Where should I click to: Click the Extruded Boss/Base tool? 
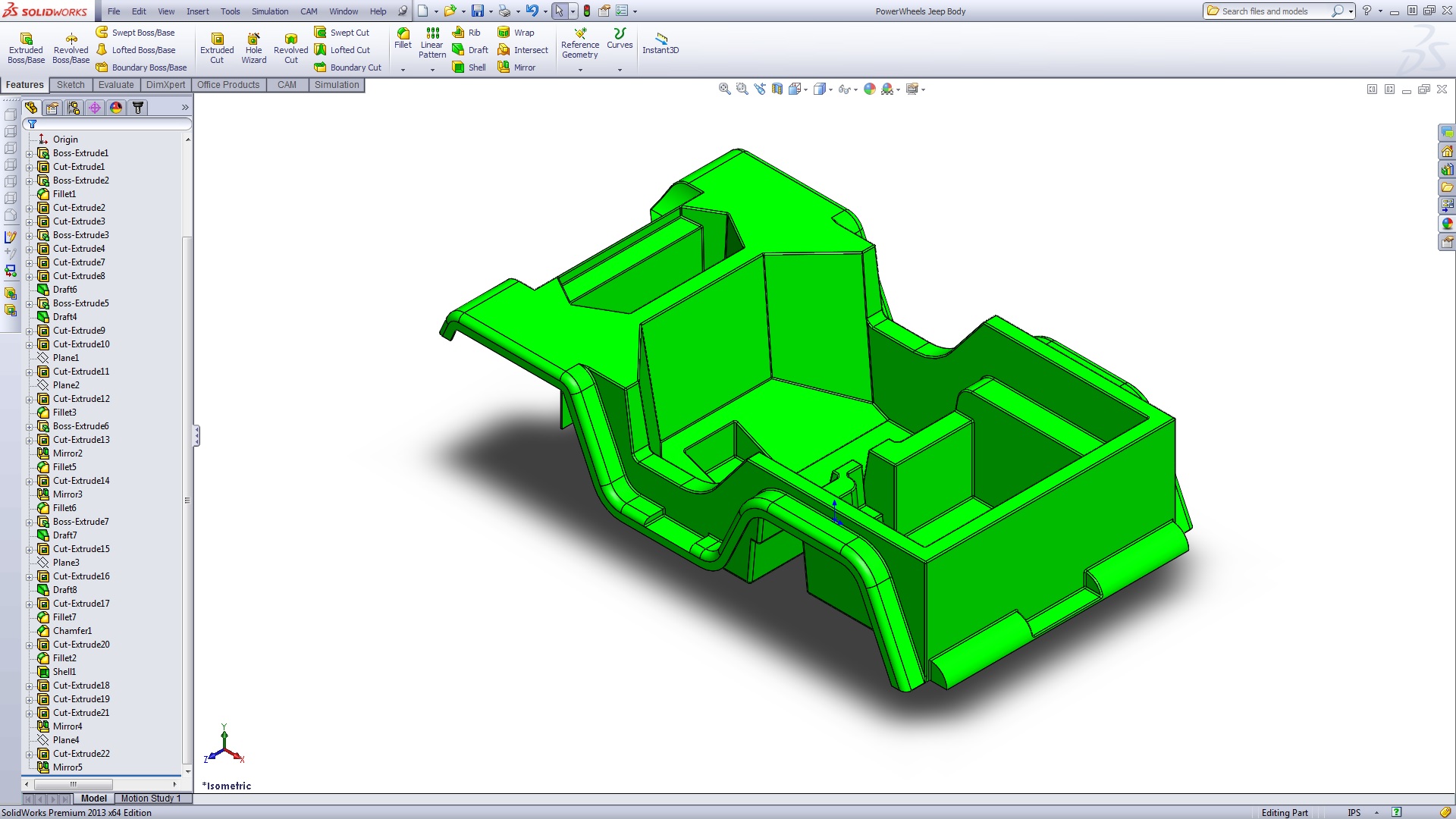[26, 48]
